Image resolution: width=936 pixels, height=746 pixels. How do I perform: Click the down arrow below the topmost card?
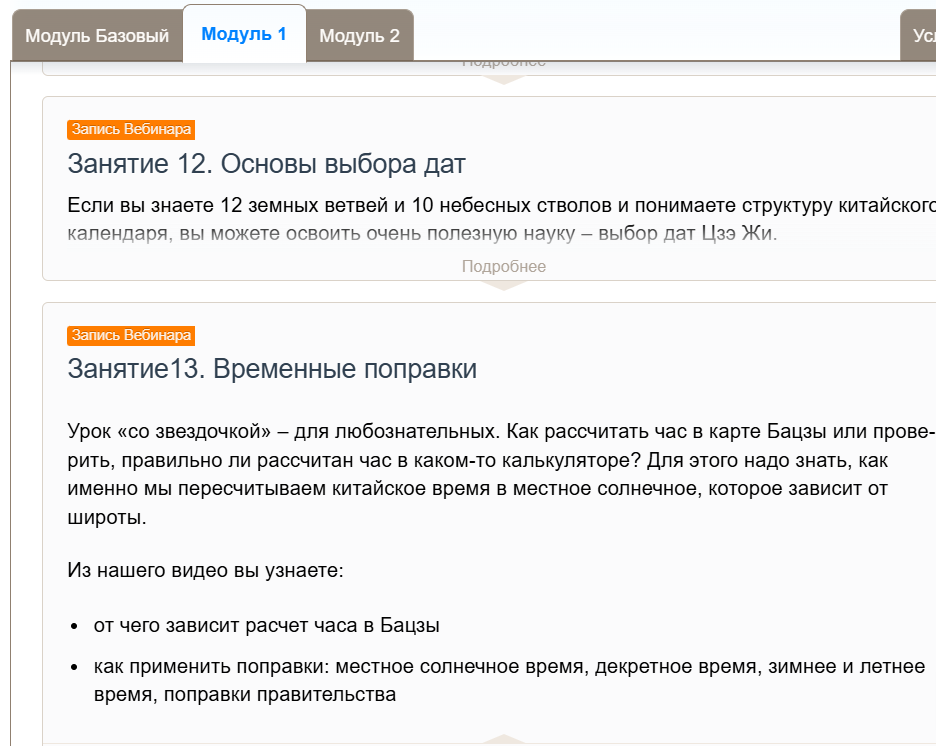503,80
